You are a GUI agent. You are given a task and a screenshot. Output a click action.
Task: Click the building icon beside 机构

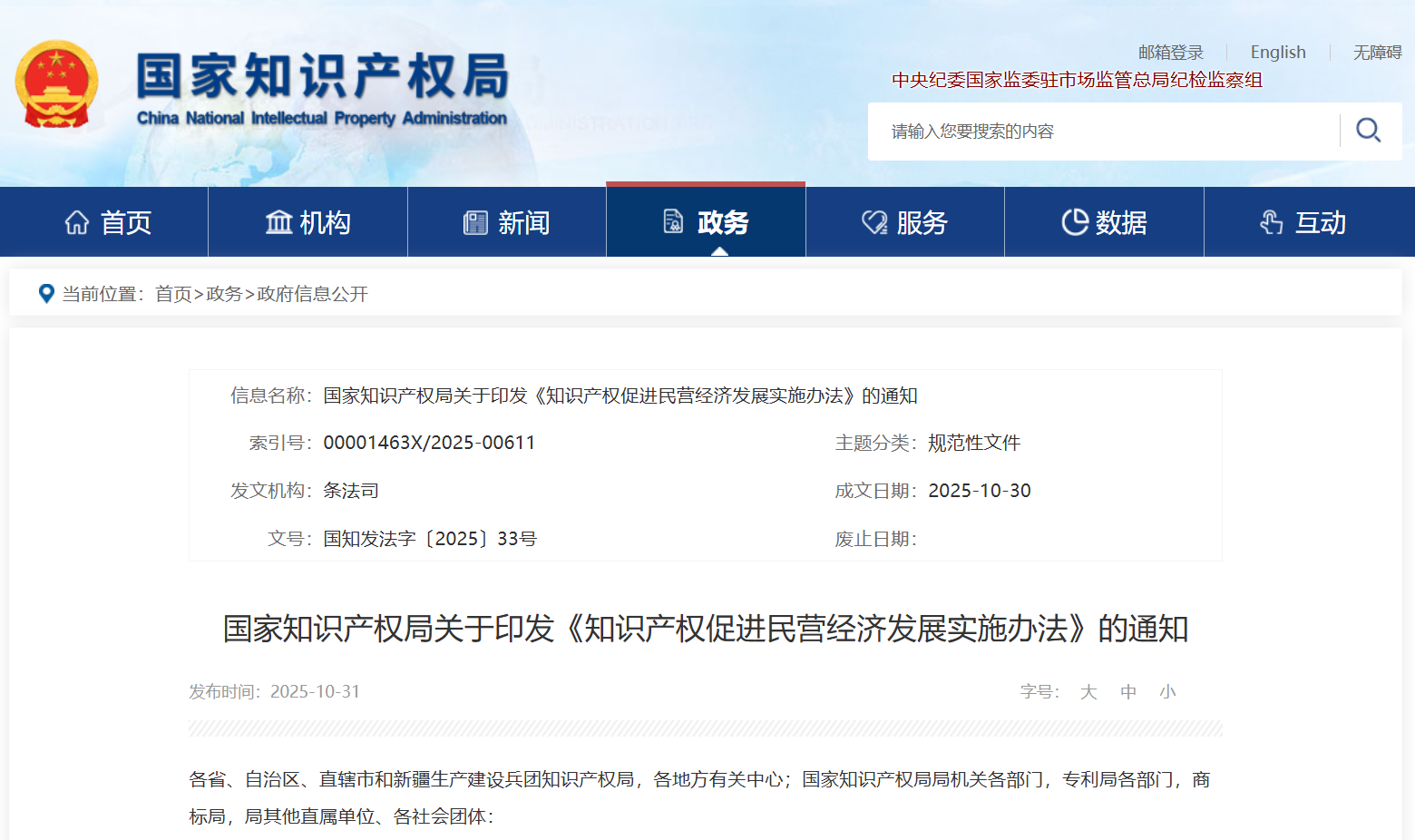click(278, 222)
